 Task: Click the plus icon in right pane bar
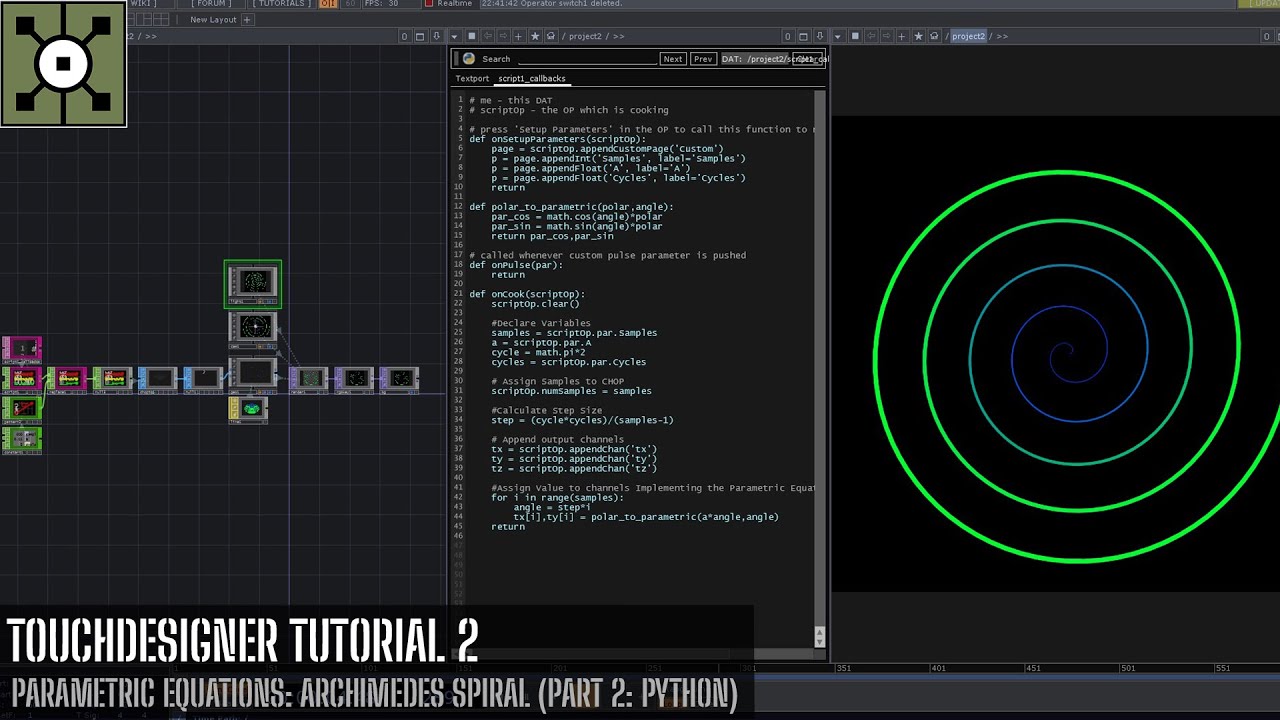[x=901, y=36]
